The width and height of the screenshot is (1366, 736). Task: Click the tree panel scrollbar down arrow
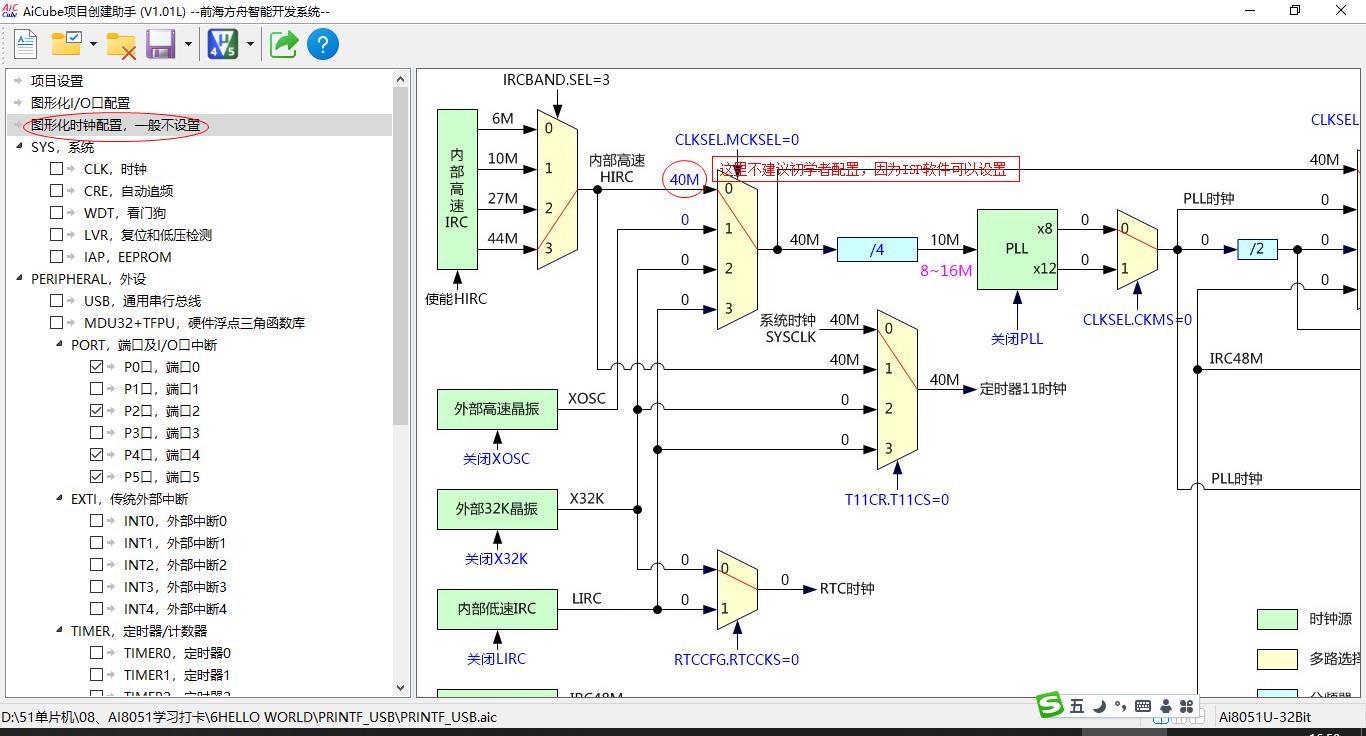(402, 688)
